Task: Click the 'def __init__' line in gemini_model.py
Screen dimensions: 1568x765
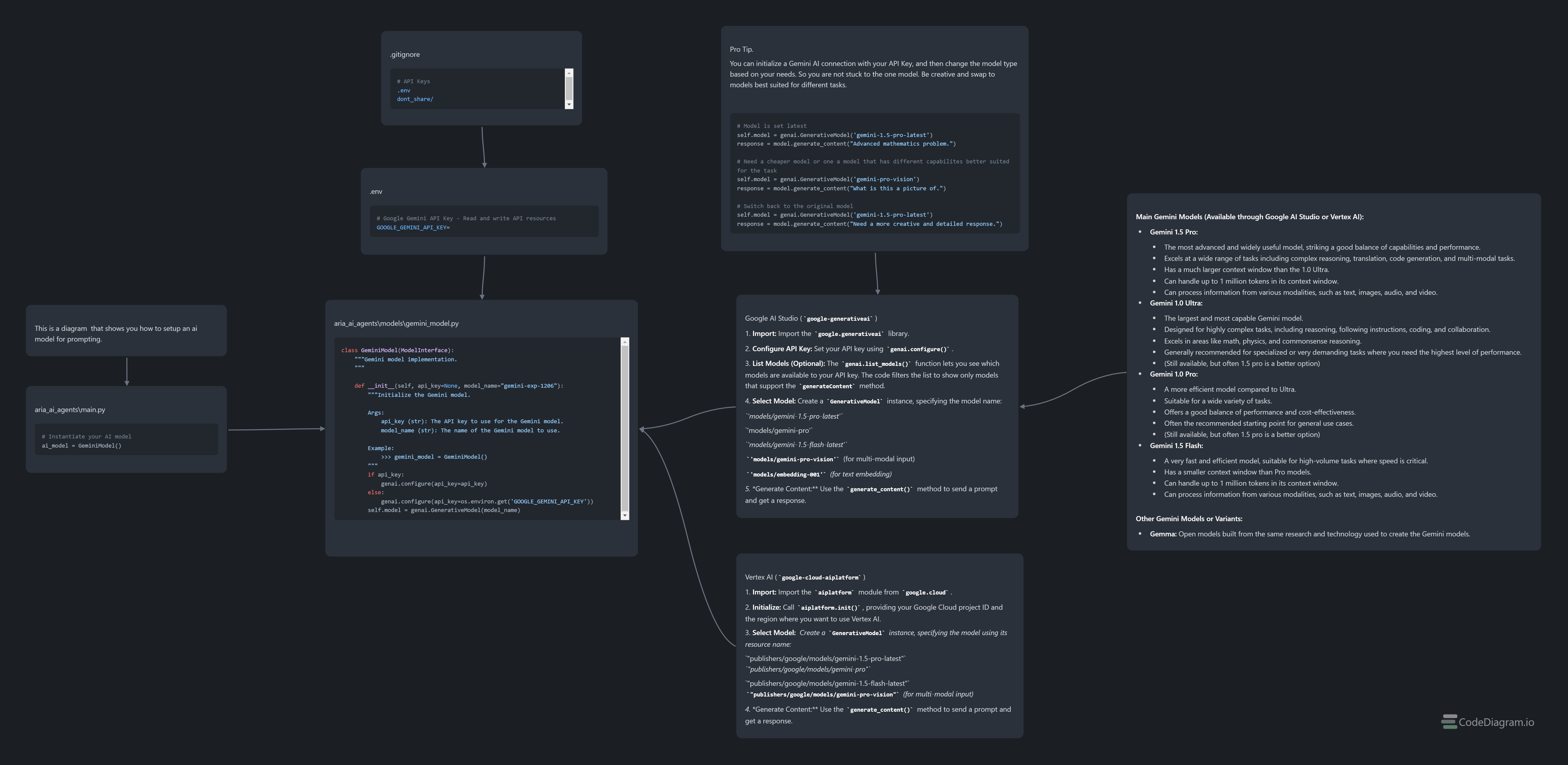Action: coord(459,386)
